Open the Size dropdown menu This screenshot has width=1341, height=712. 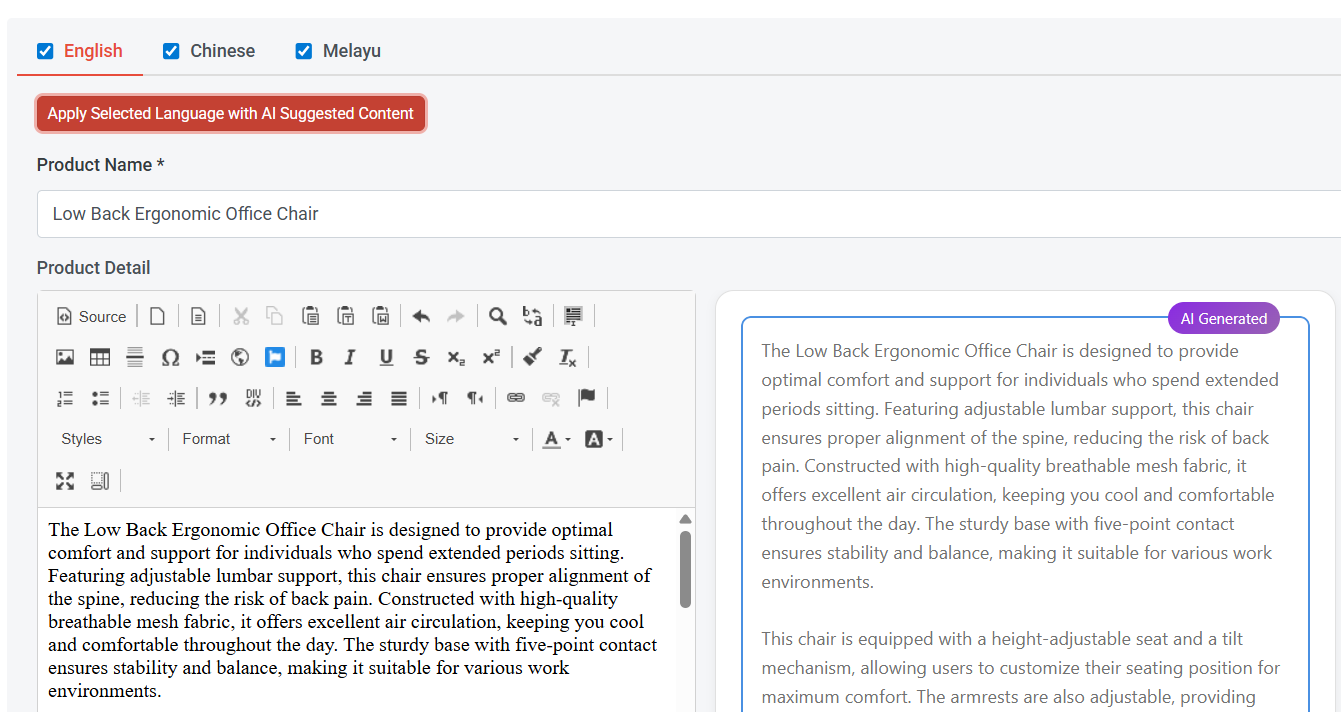470,439
